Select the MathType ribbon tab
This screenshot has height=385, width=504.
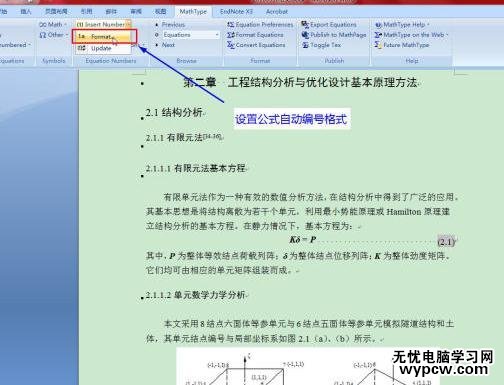pos(193,12)
